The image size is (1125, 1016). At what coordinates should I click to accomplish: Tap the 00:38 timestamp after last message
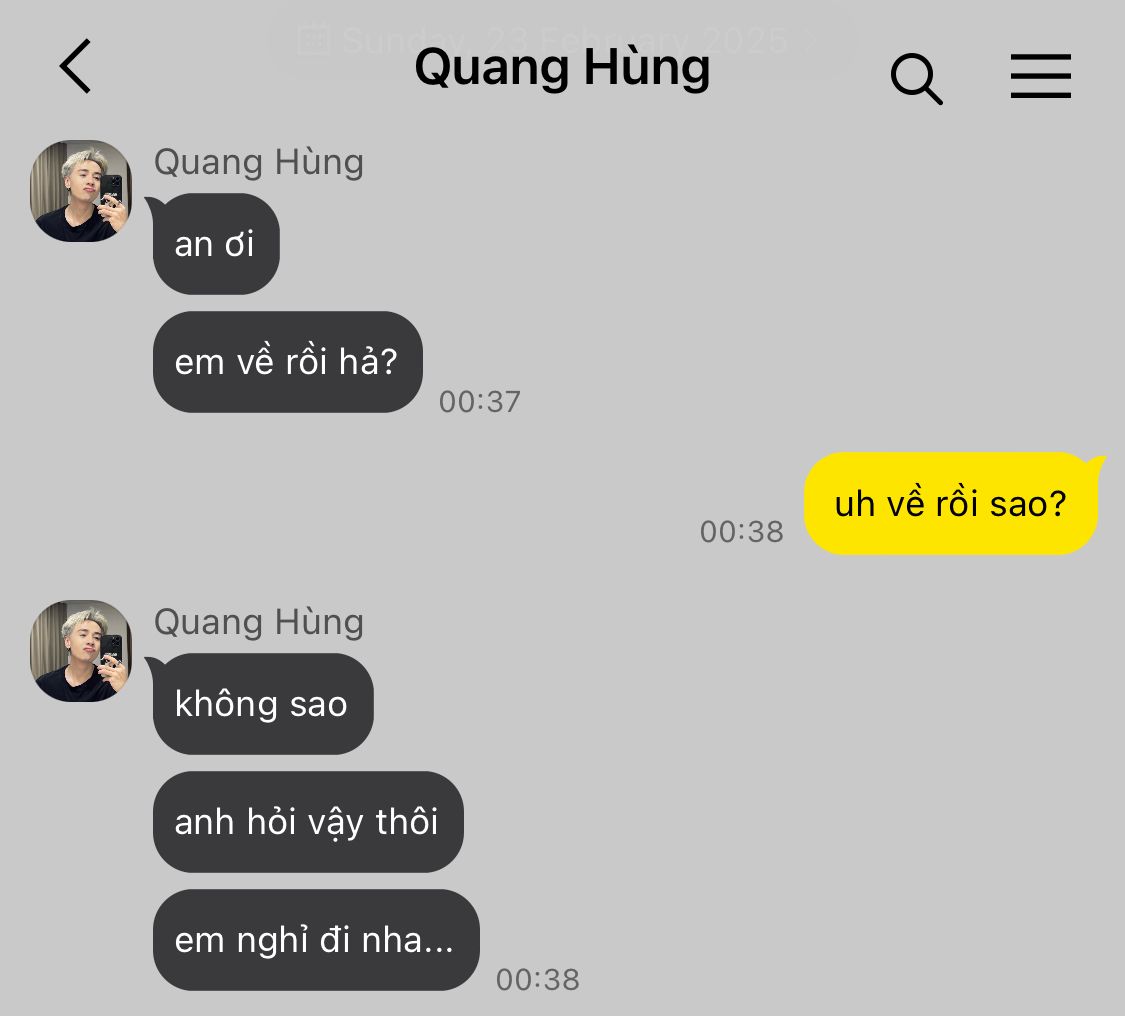tap(537, 979)
